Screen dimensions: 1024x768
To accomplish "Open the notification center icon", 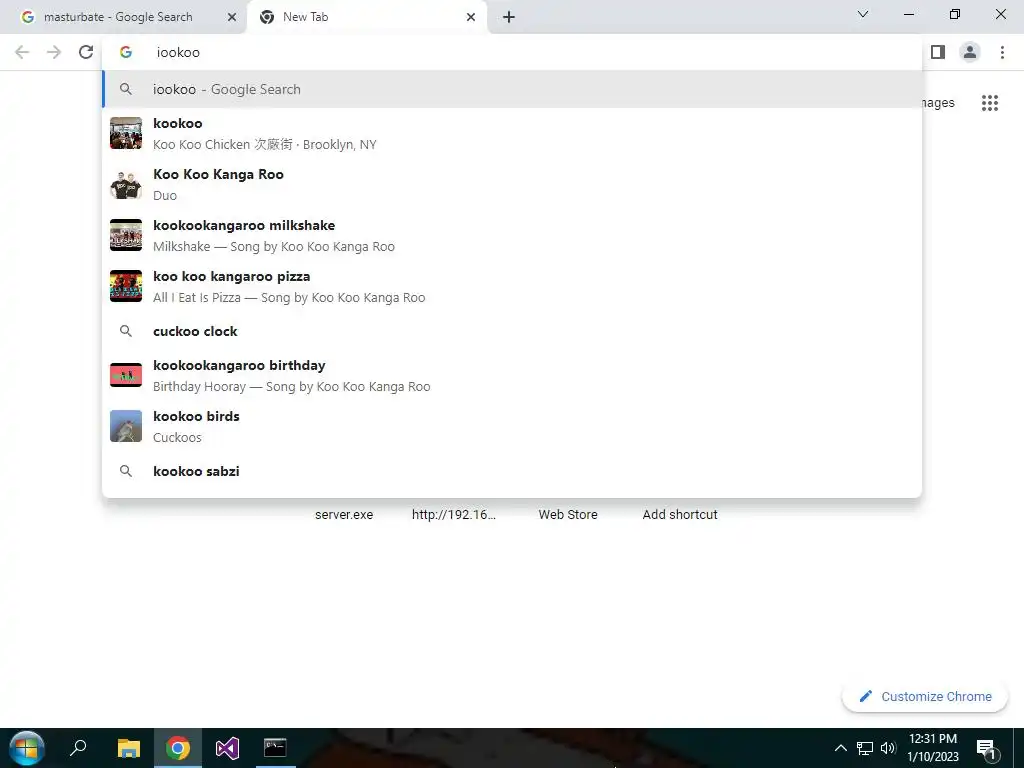I will point(987,749).
